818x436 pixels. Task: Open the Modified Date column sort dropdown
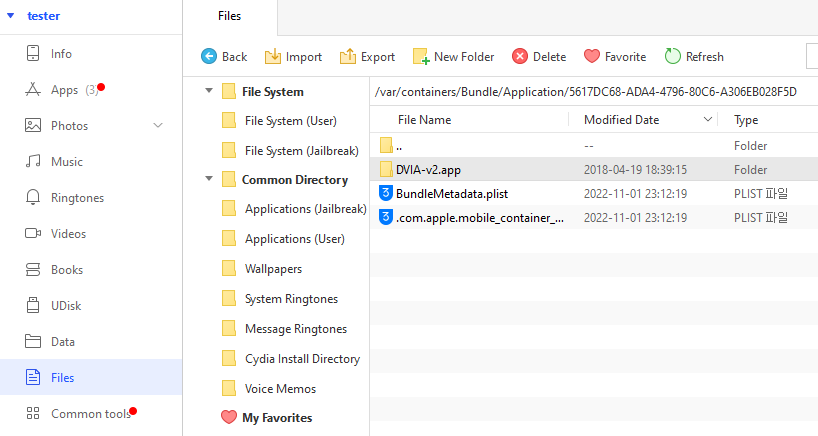(708, 119)
